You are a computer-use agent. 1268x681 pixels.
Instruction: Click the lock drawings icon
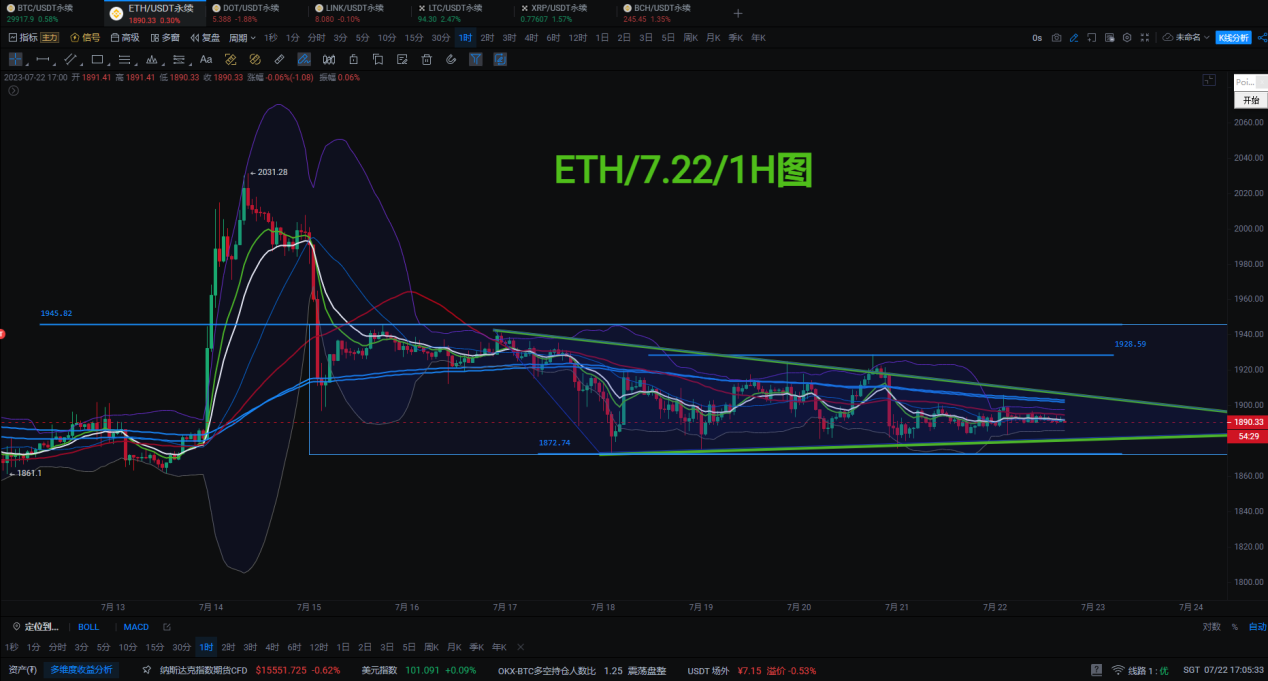tap(353, 59)
